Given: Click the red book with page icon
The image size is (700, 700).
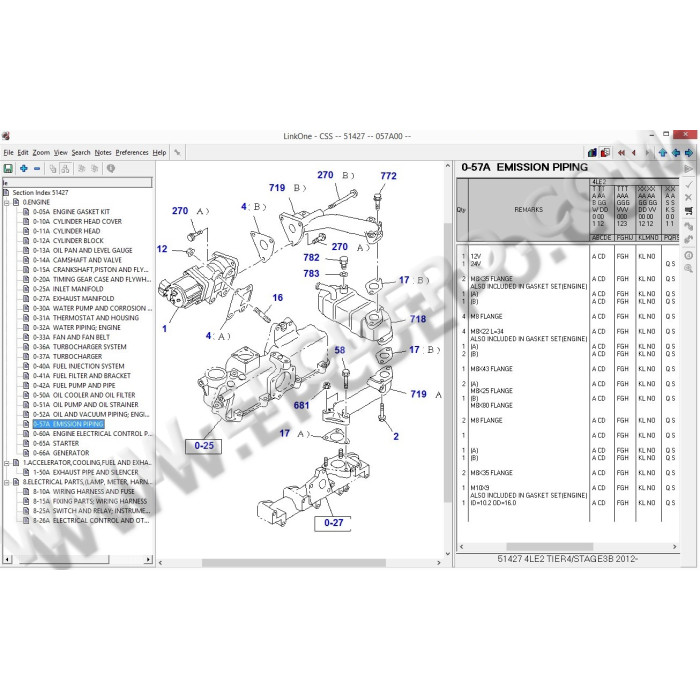Looking at the screenshot, I should (x=605, y=153).
